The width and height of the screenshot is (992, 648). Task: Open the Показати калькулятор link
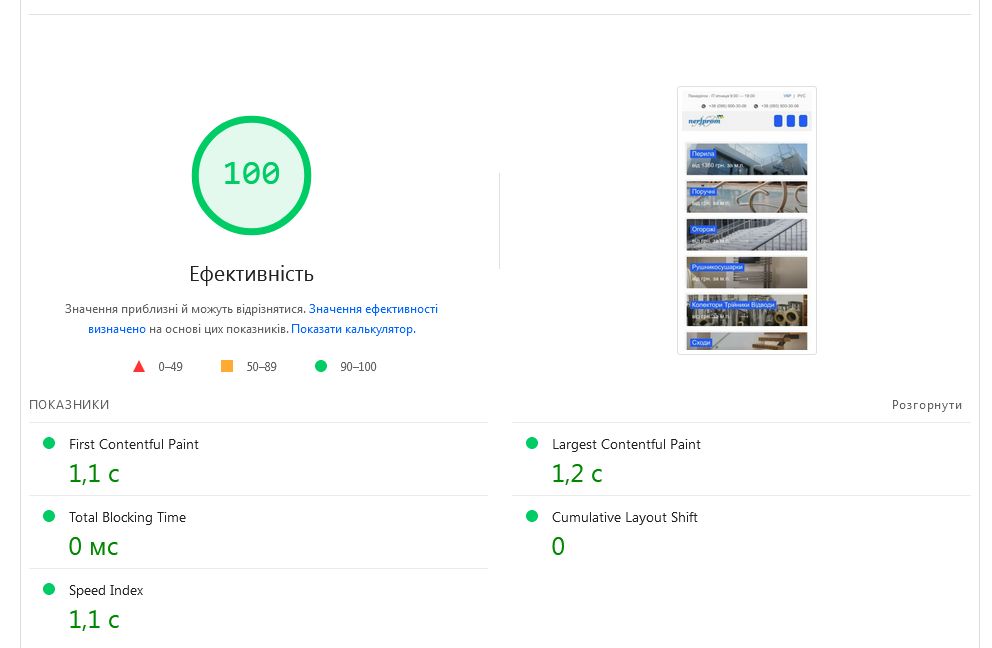(x=352, y=329)
